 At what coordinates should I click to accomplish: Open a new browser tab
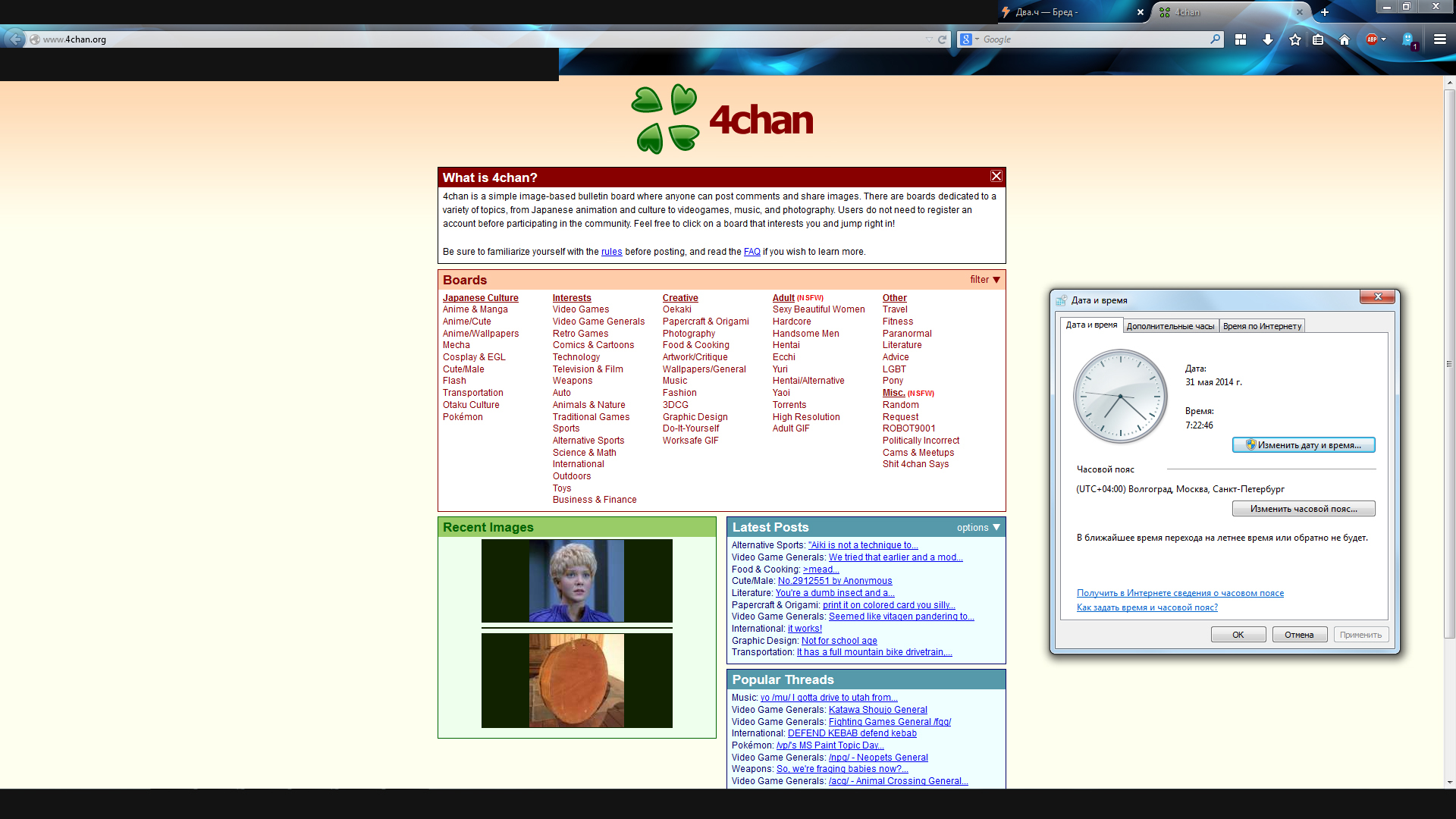point(1325,12)
